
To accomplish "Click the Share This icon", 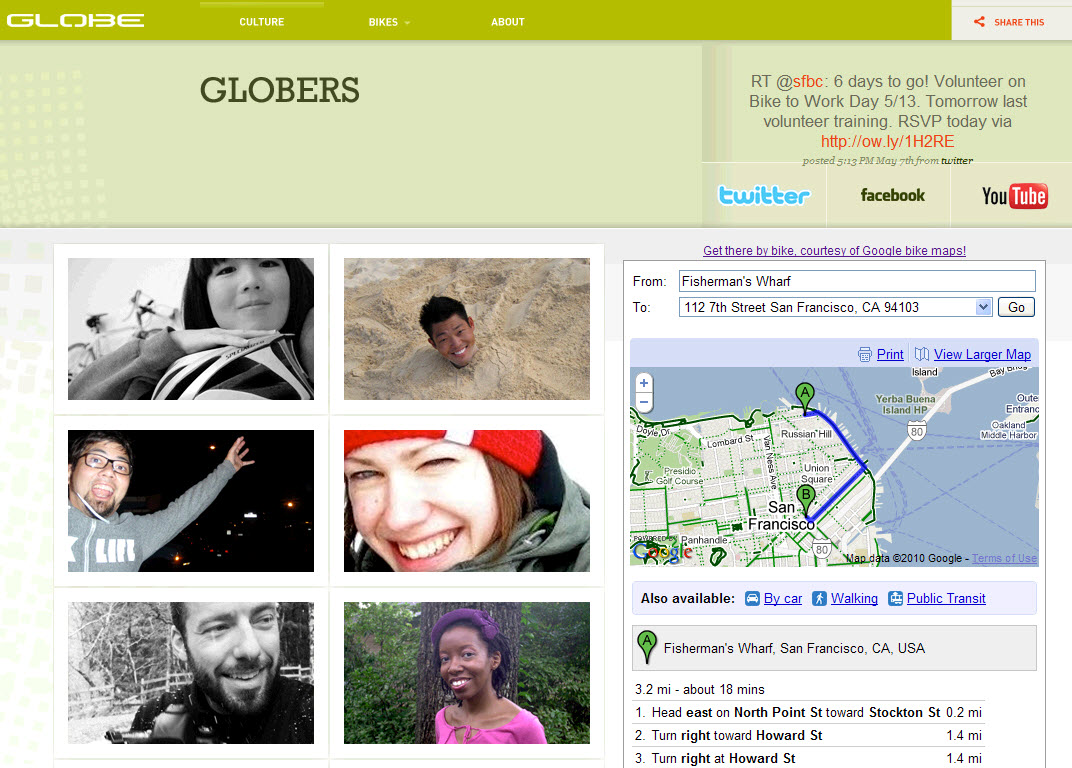I will (x=979, y=22).
